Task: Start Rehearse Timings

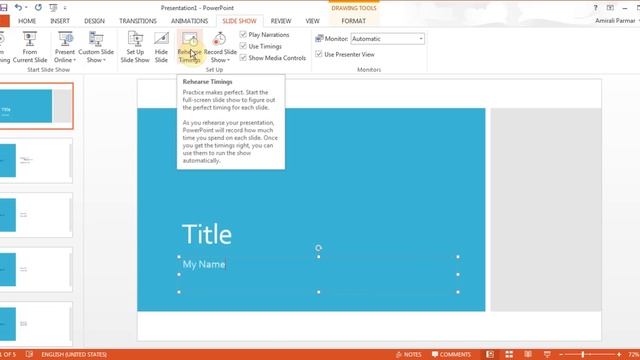Action: click(189, 47)
